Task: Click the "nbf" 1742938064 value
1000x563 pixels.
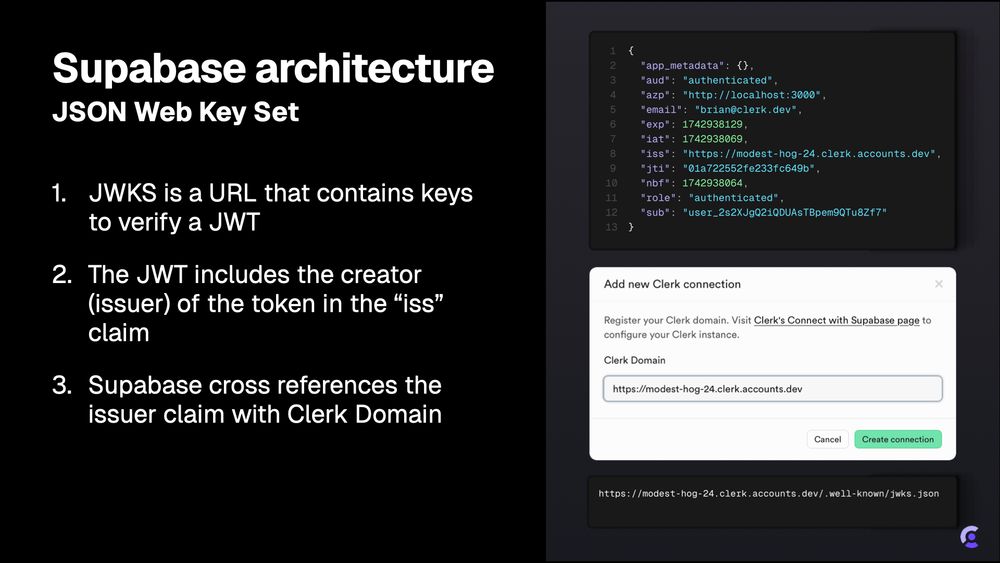Action: point(714,183)
